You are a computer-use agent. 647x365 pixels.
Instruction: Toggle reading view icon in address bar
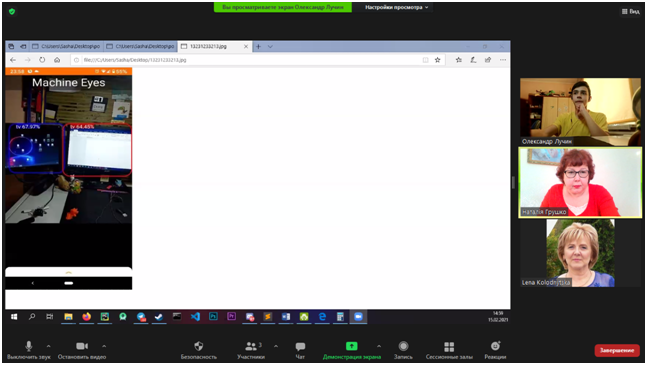click(425, 60)
